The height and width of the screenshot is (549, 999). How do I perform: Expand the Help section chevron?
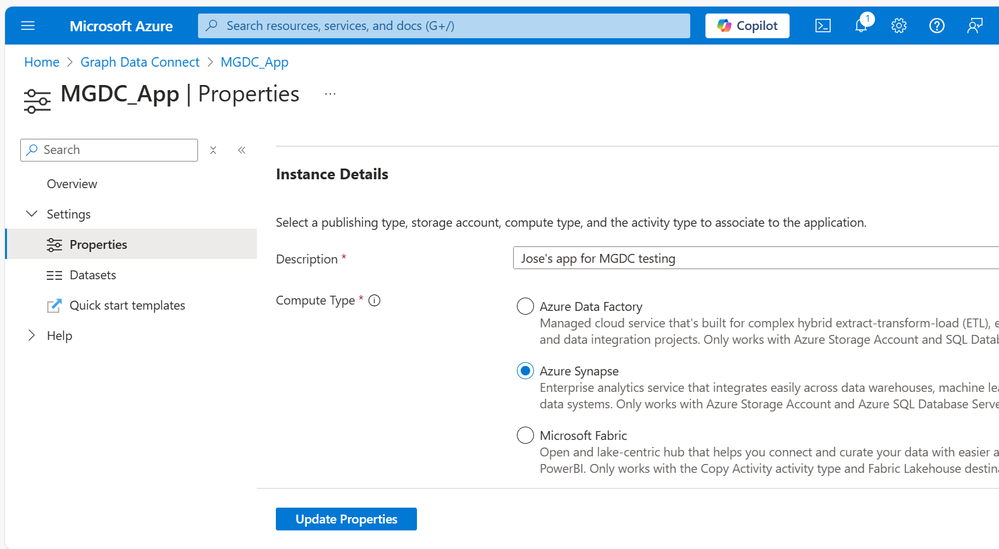coord(31,335)
